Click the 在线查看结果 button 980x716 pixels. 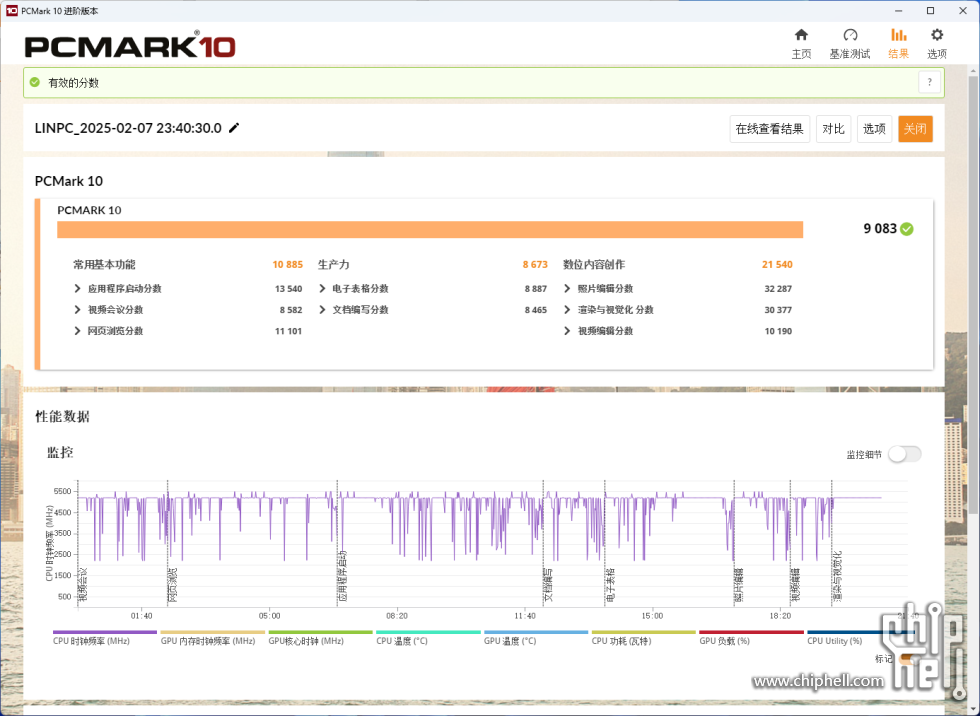click(769, 129)
